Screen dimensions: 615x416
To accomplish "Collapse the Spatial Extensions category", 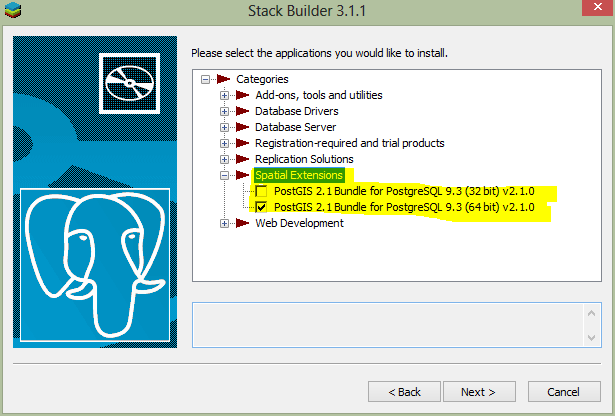I will tap(224, 175).
